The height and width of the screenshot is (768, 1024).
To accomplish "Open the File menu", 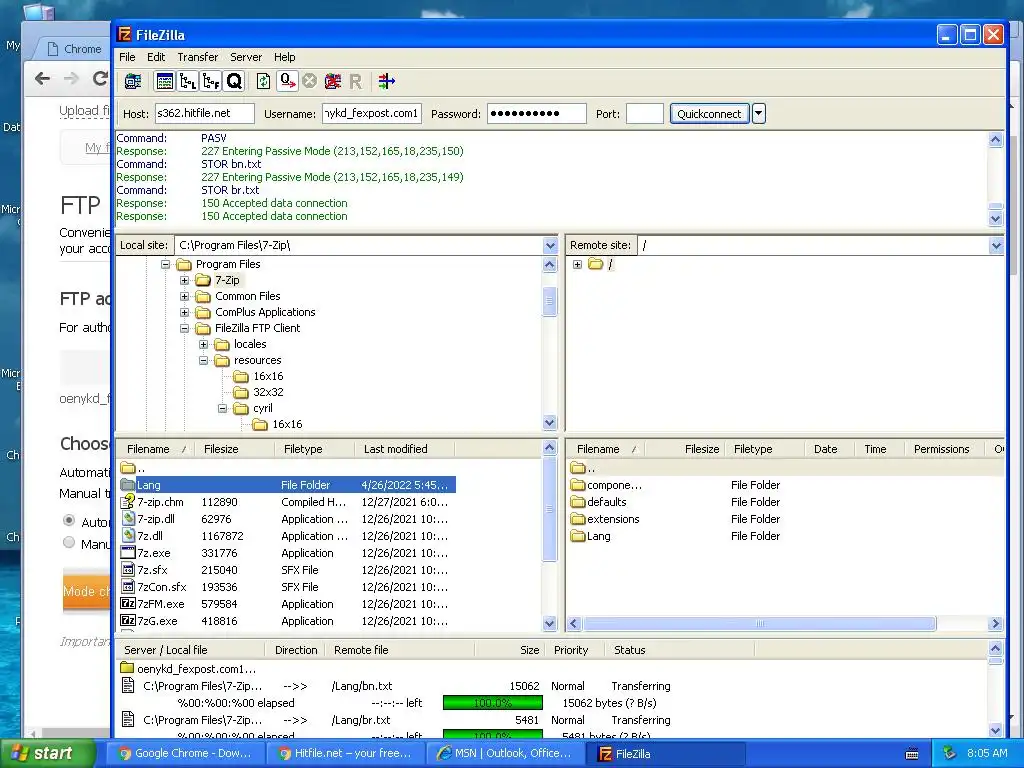I will (127, 57).
